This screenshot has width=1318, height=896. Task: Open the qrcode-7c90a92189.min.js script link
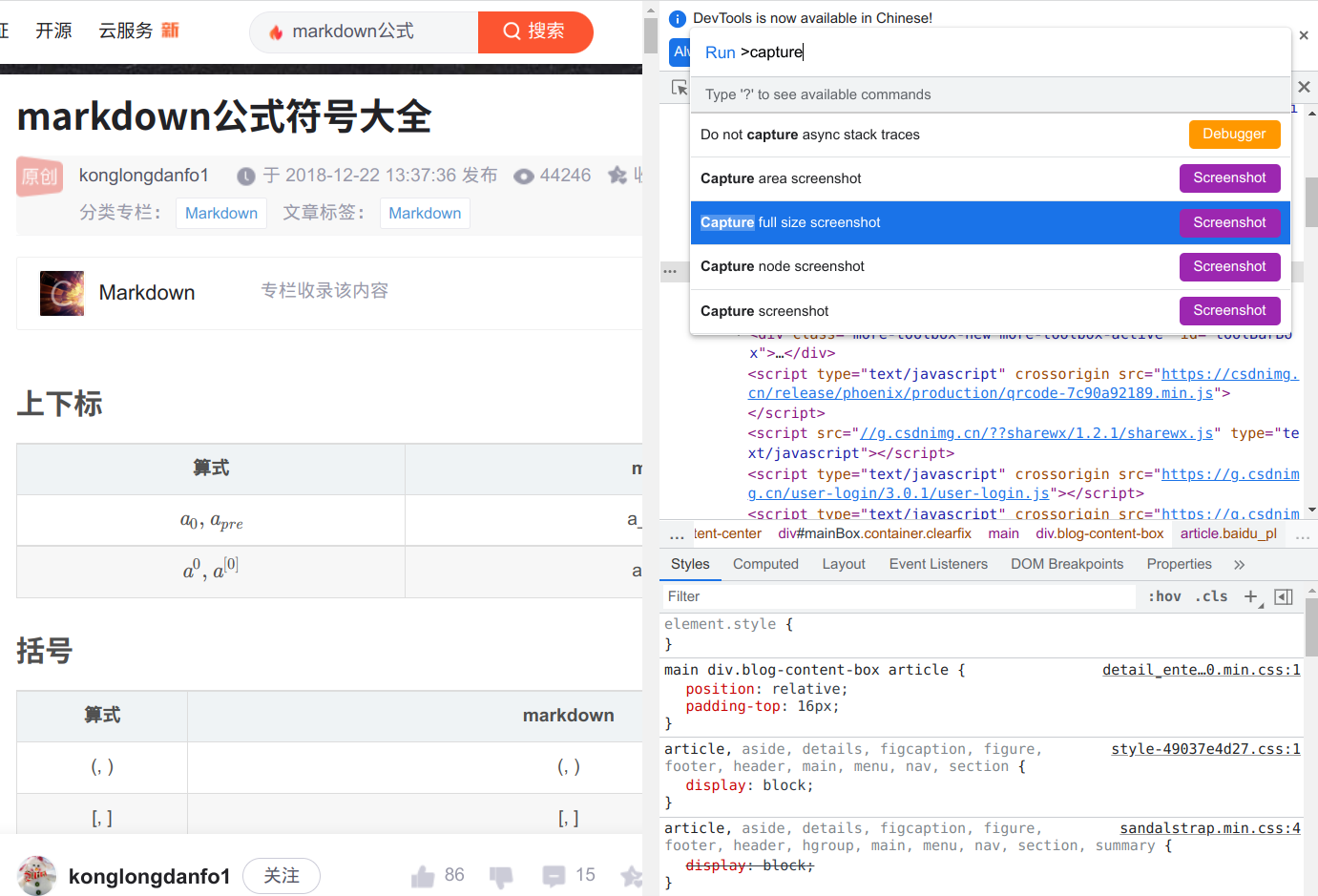[x=1023, y=384]
